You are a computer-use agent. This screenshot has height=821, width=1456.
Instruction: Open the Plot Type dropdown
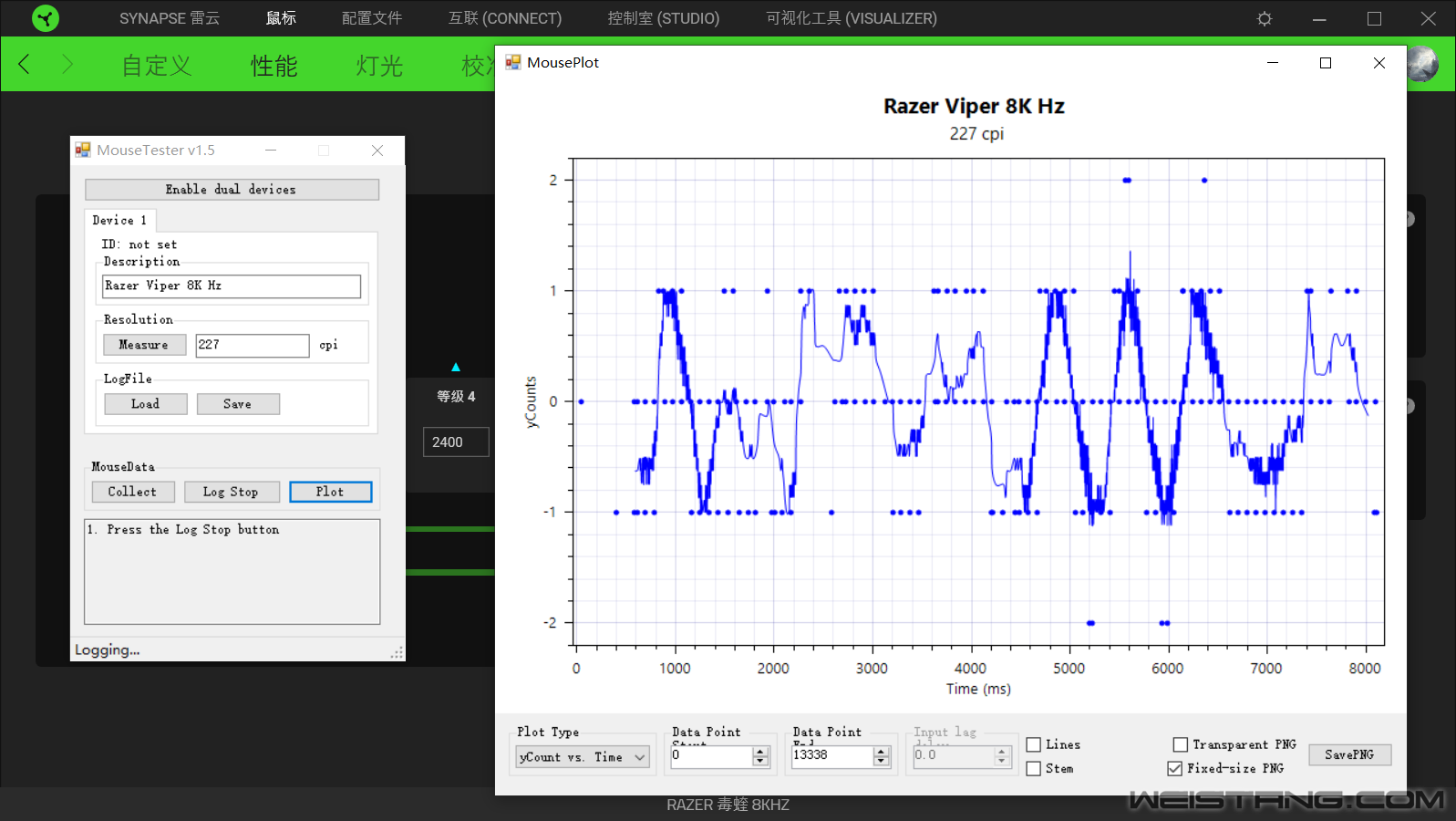click(x=583, y=757)
